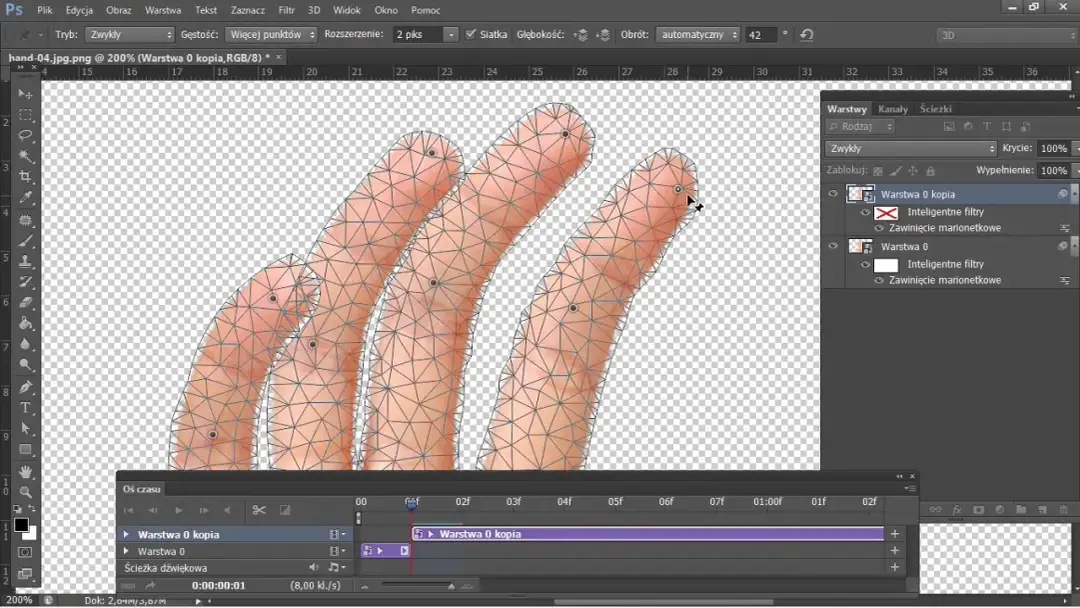Toggle visibility of Inteligentne filtry
Screen dimensions: 1080x608
point(865,211)
